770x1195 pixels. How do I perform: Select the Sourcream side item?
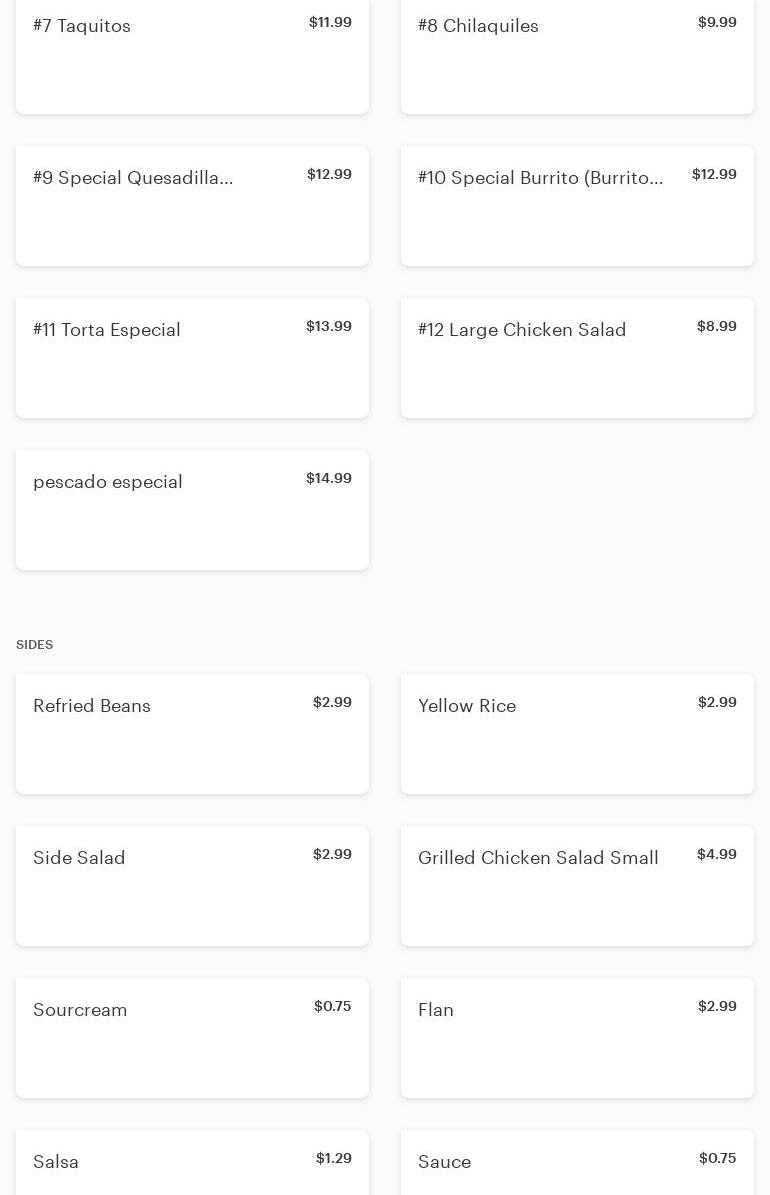pos(192,1038)
